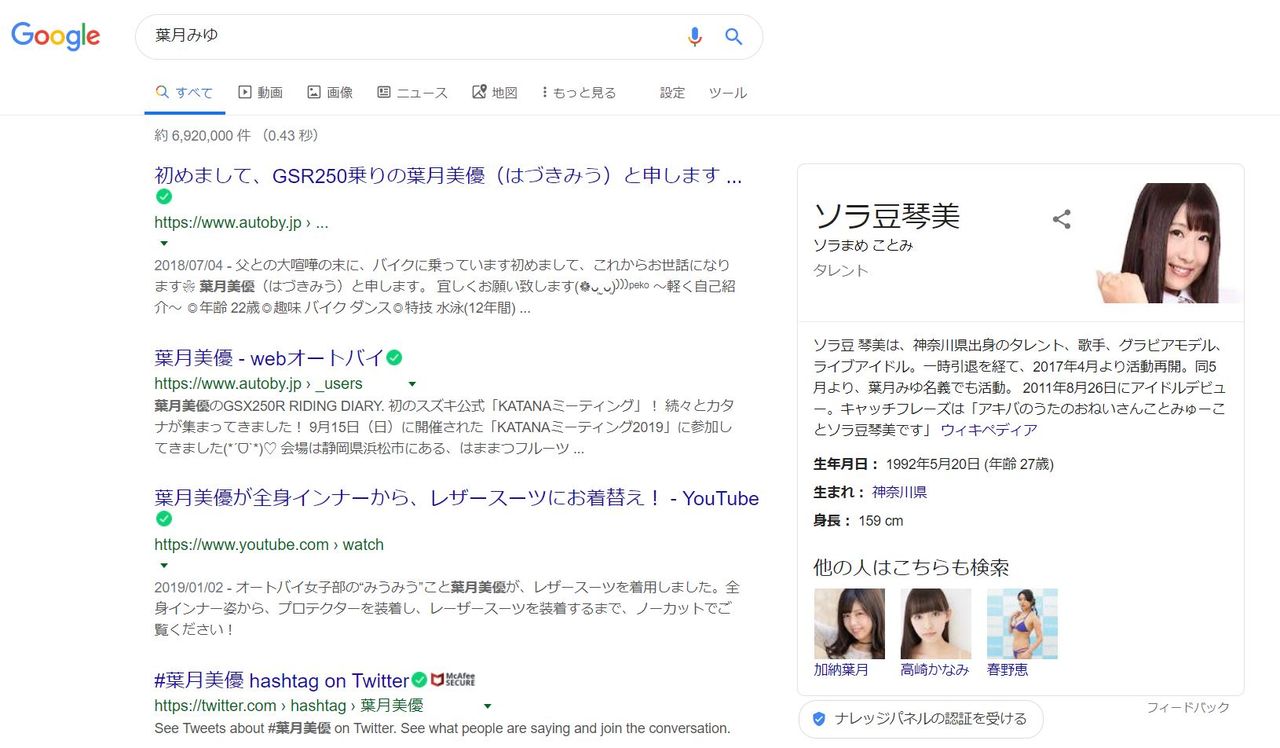The width and height of the screenshot is (1280, 748).
Task: Select the すべて tab
Action: 184,93
